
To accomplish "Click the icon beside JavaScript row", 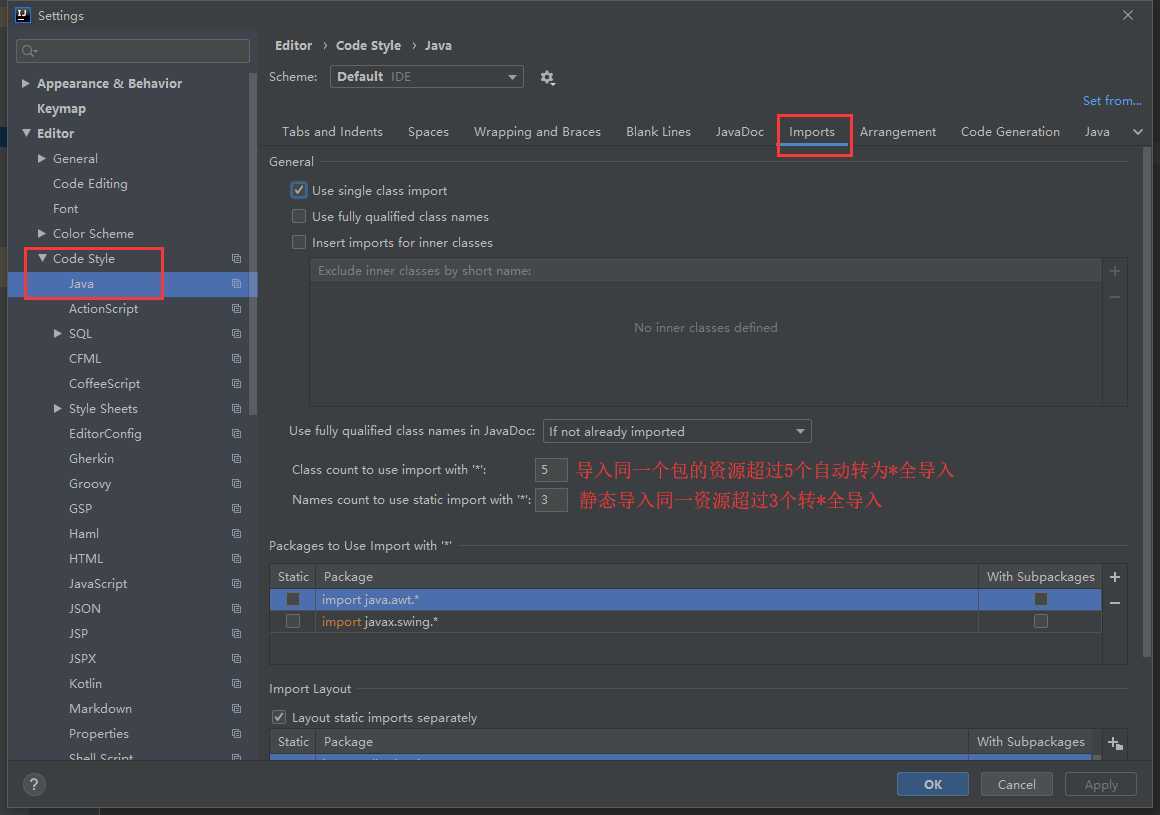I will point(236,584).
